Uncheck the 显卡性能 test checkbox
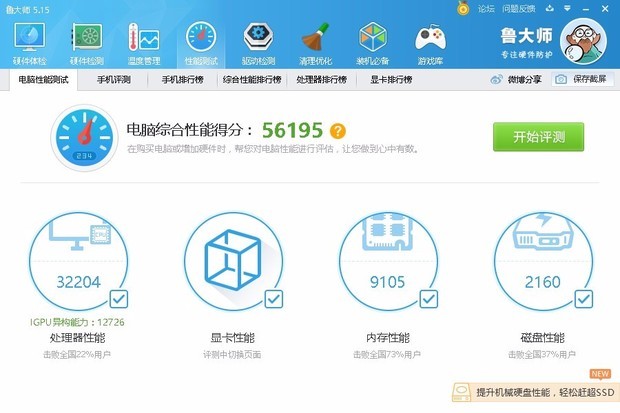The width and height of the screenshot is (620, 413). tap(274, 299)
